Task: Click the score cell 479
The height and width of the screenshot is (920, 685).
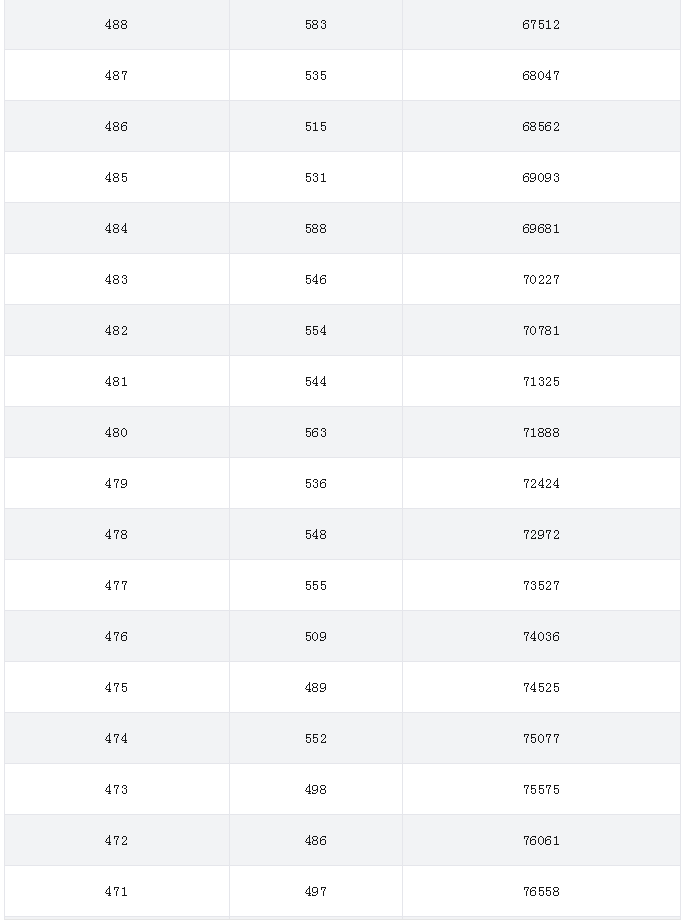Action: [x=116, y=484]
